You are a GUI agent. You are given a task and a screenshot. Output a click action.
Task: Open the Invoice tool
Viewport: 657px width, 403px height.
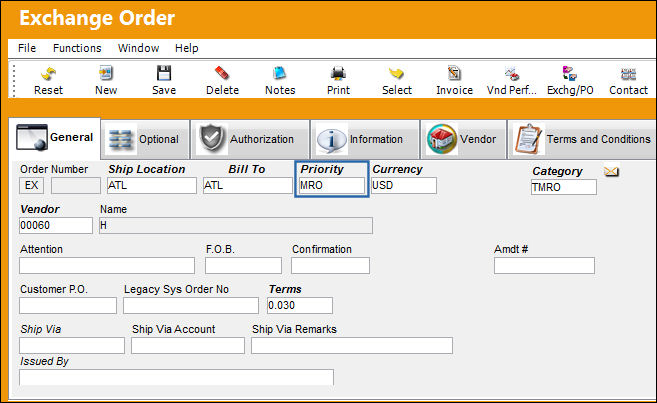click(x=454, y=80)
